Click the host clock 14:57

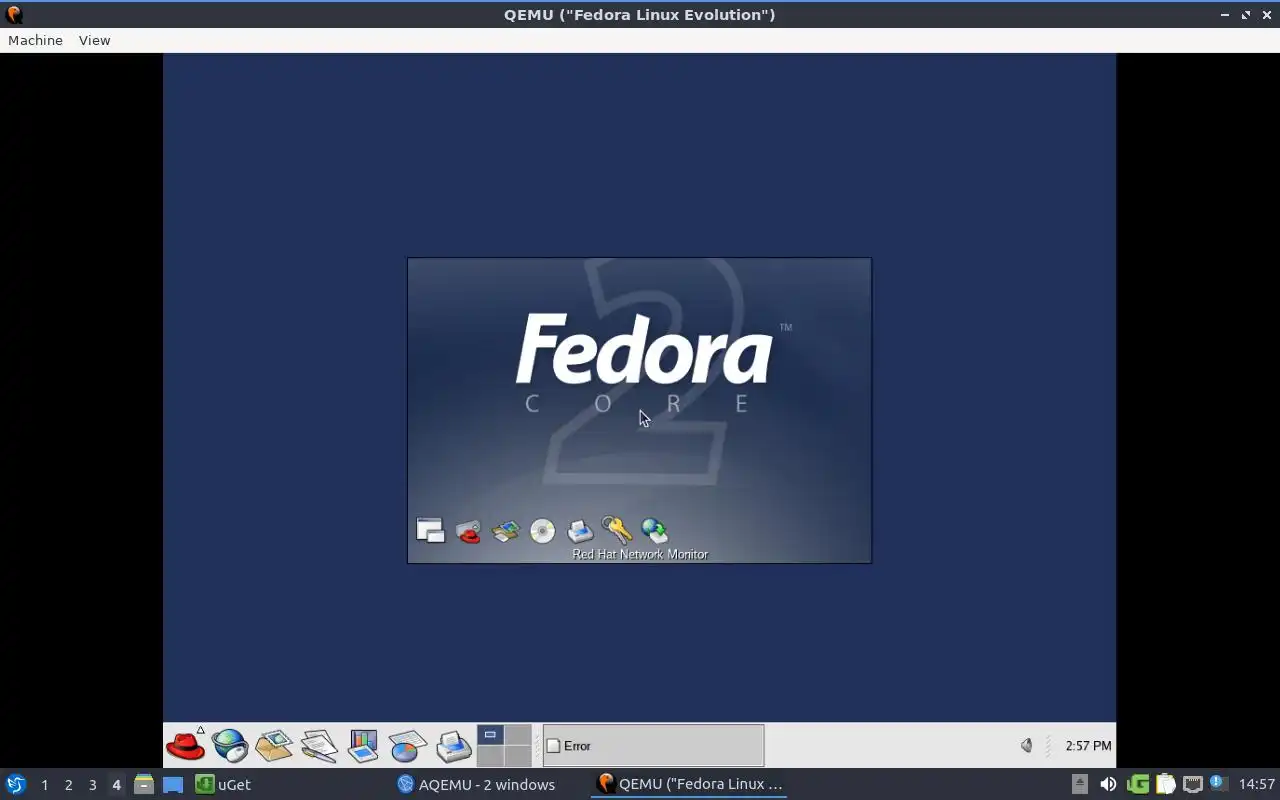1257,784
